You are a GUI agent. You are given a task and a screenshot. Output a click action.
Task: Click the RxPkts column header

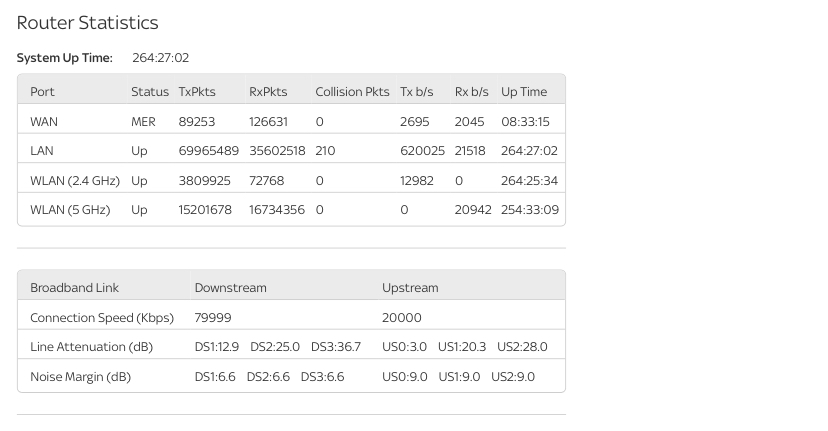268,92
